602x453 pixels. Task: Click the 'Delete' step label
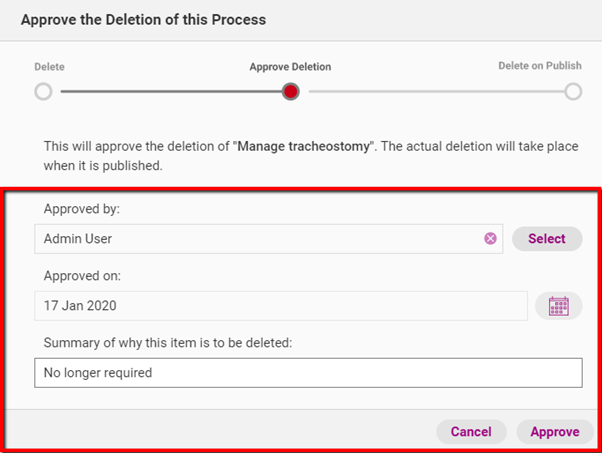50,67
